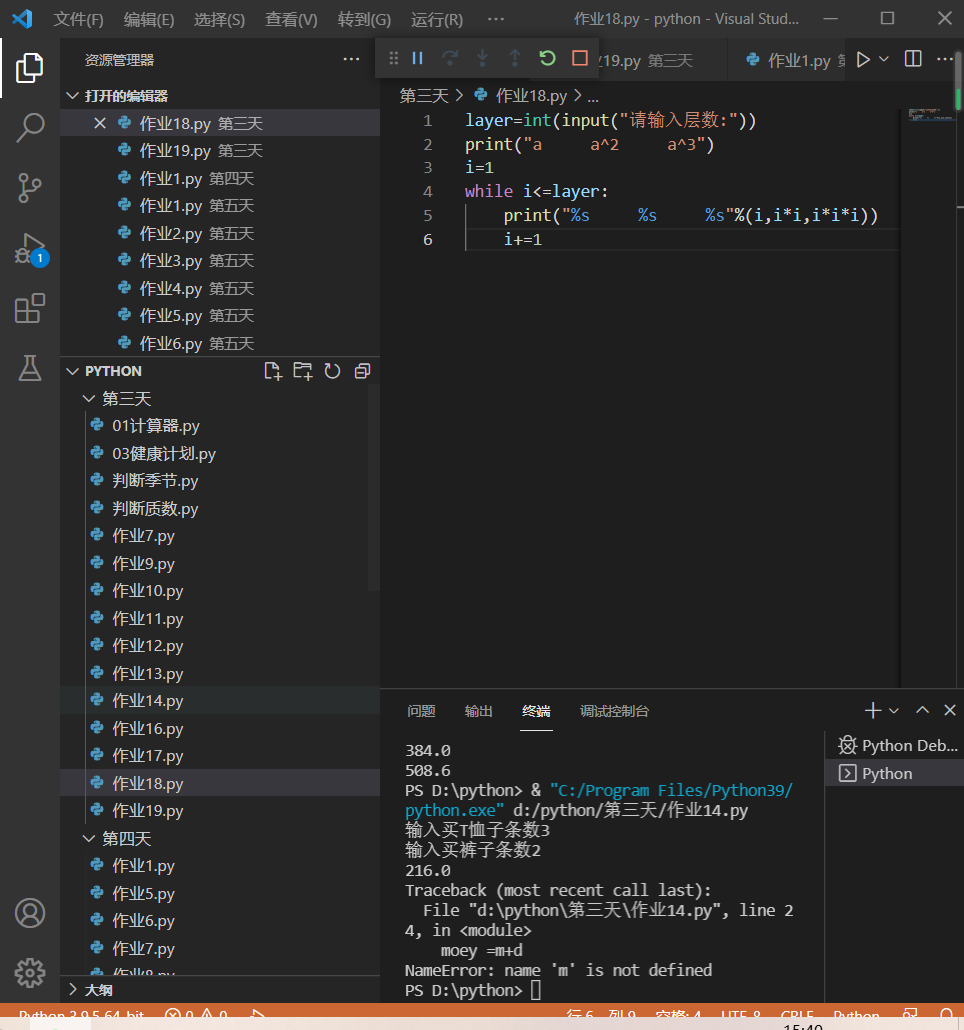Viewport: 964px width, 1030px height.
Task: Create new file in PYTHON folder
Action: [273, 371]
